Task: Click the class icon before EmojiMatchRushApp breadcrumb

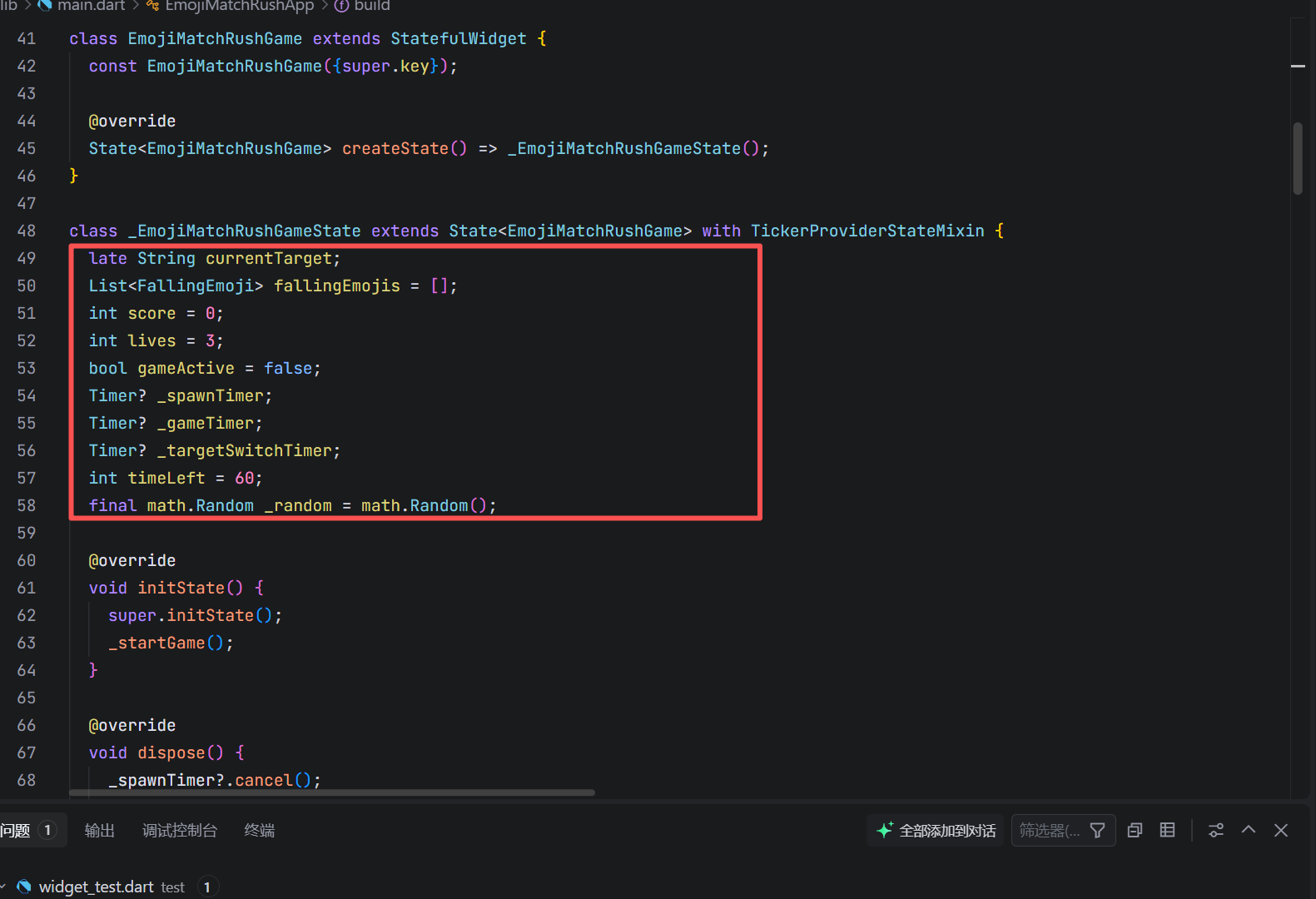Action: coord(152,5)
